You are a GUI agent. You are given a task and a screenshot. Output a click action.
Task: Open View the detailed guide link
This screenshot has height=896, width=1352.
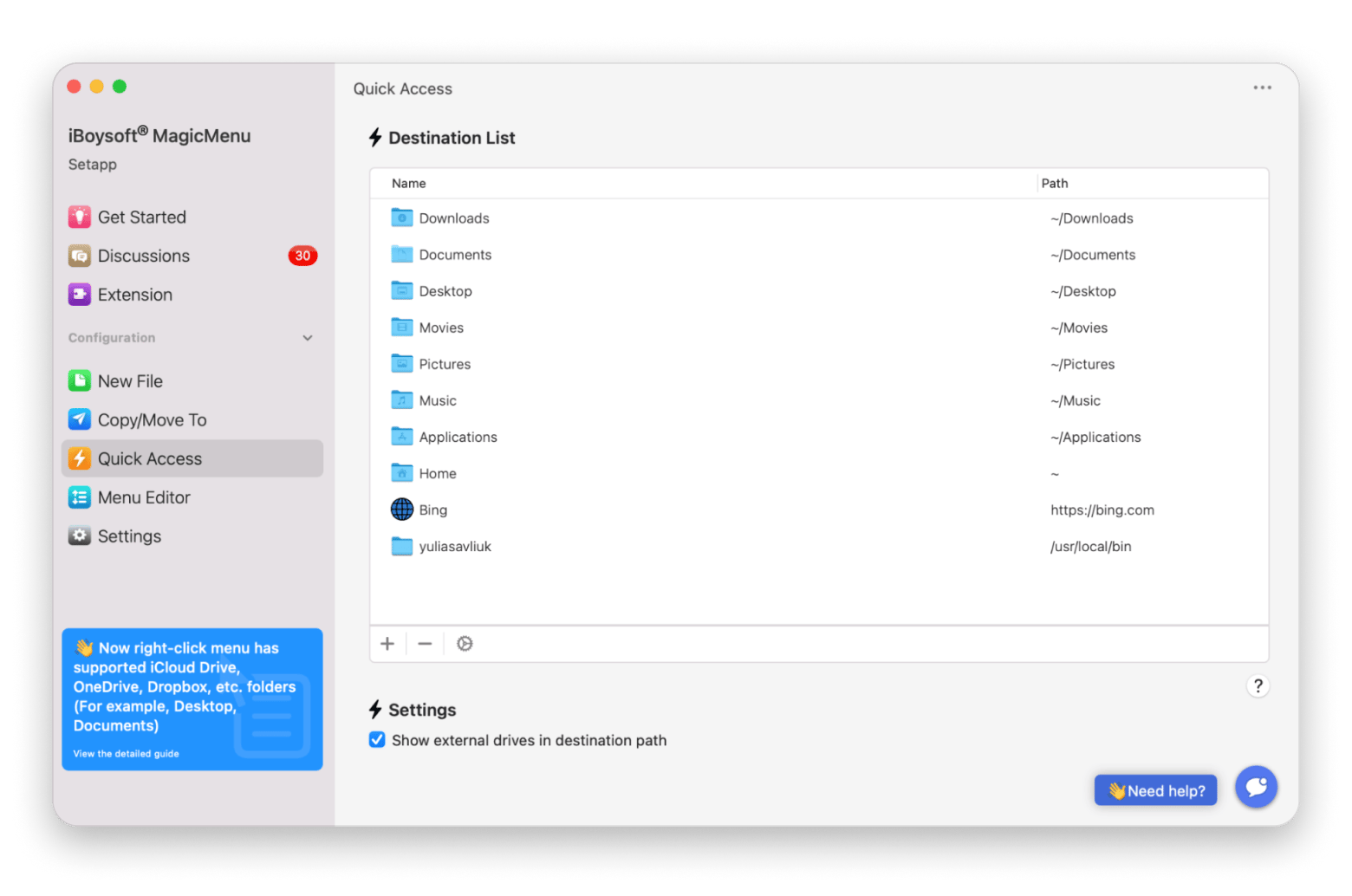pos(127,754)
